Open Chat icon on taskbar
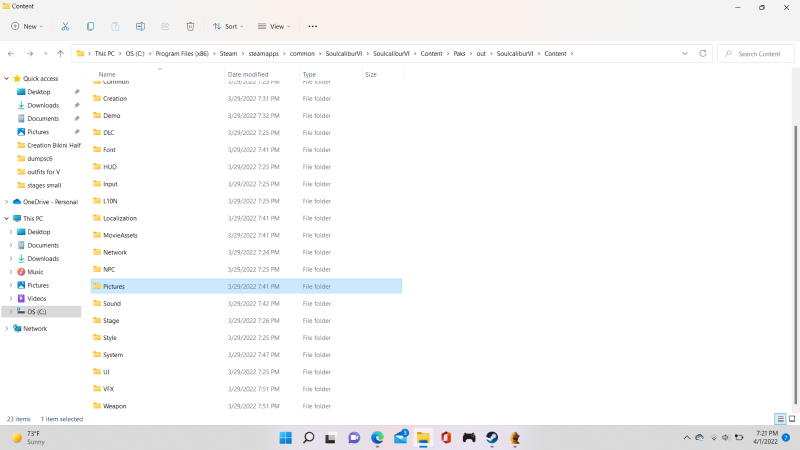The image size is (800, 450). (x=354, y=438)
